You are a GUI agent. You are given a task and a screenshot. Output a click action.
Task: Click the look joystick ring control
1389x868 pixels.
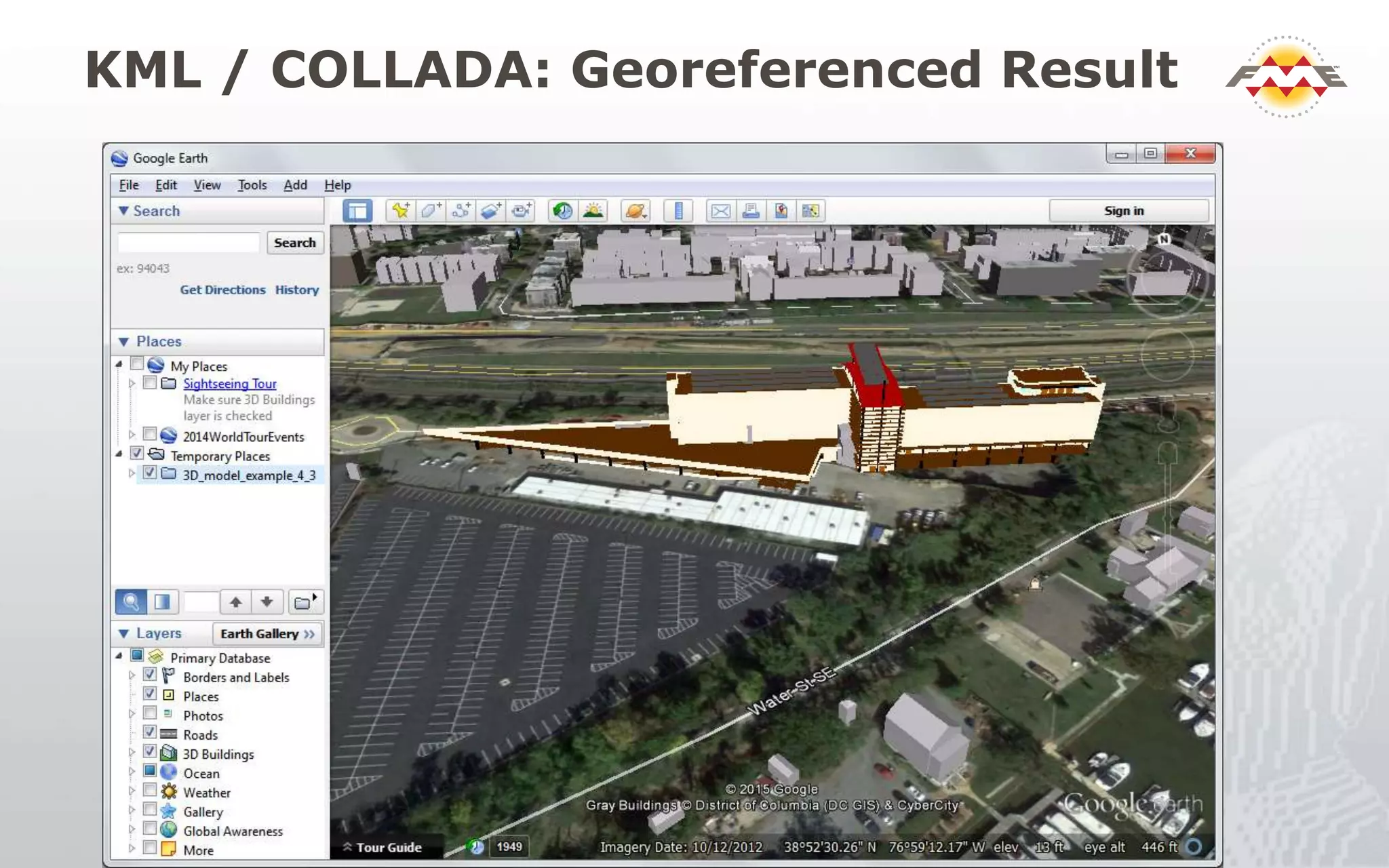1166,277
